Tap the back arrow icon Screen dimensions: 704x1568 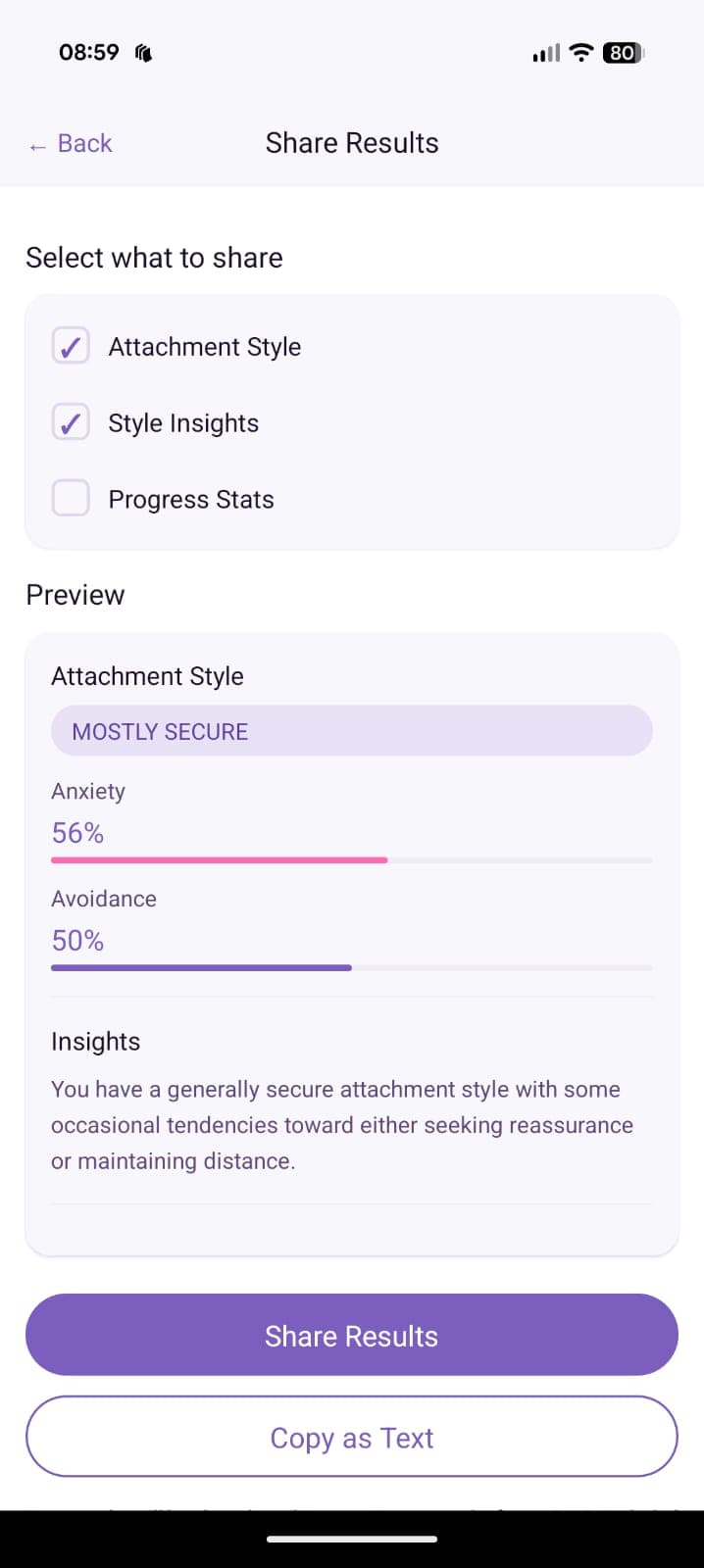(x=37, y=144)
